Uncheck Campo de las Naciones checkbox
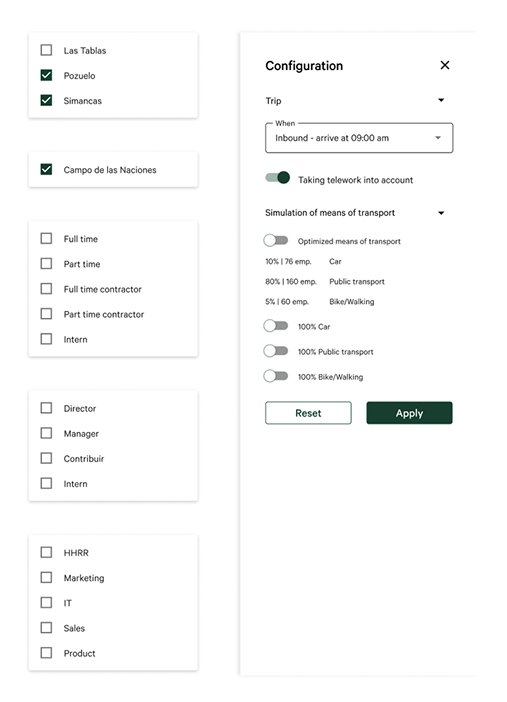The height and width of the screenshot is (702, 507). pyautogui.click(x=46, y=169)
